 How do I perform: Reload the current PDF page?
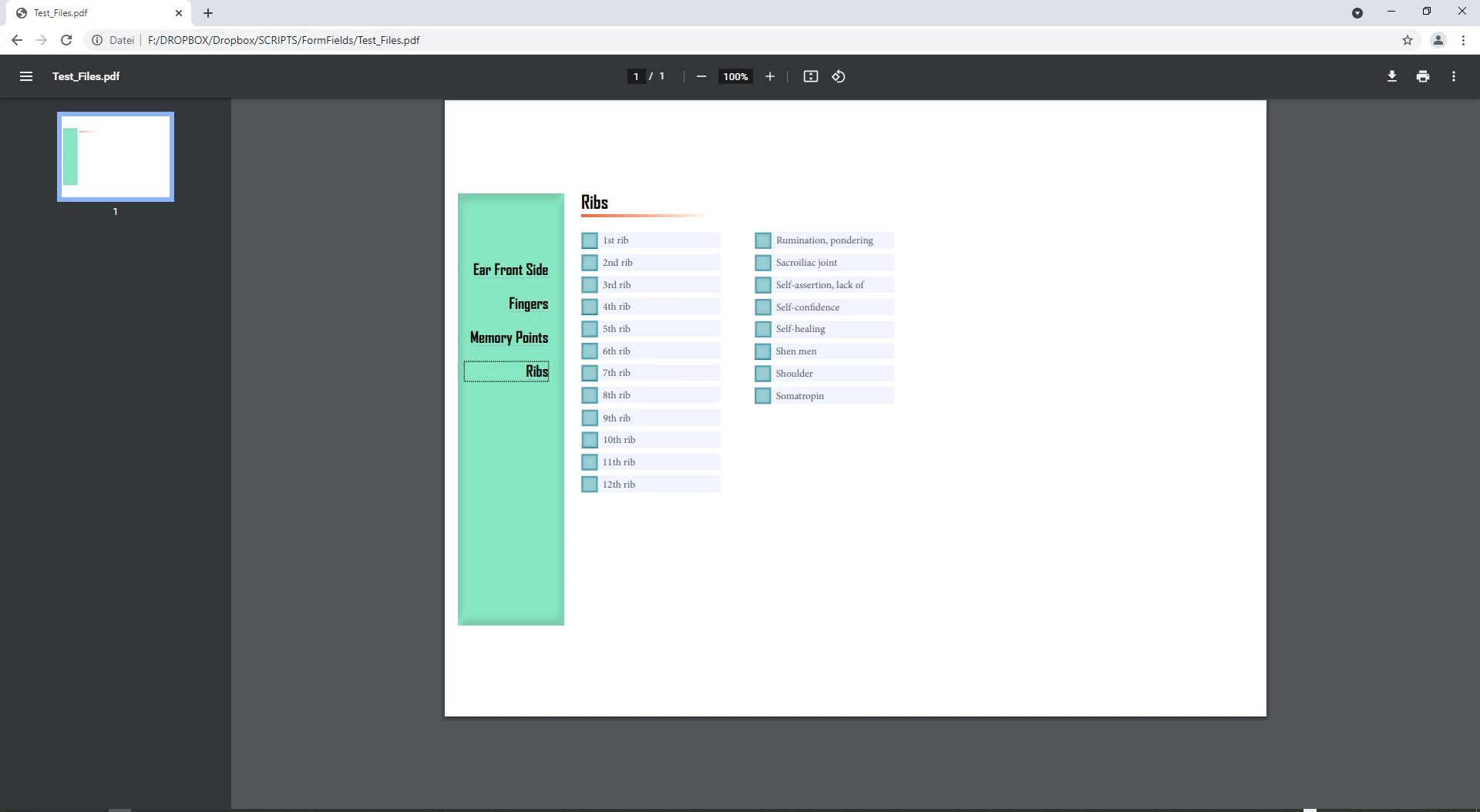66,40
